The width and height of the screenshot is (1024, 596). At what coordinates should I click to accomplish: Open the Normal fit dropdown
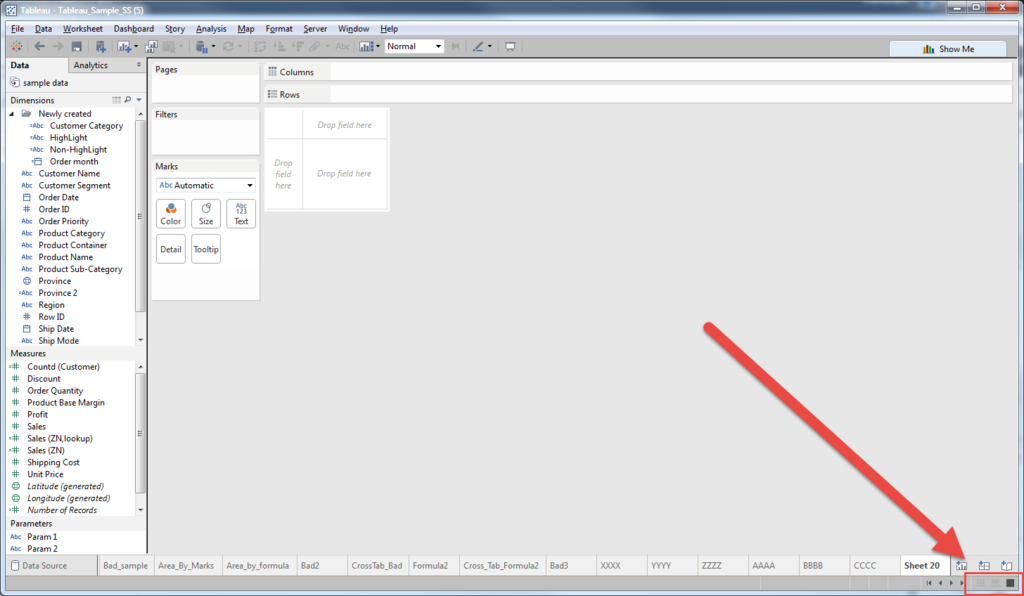[x=414, y=46]
